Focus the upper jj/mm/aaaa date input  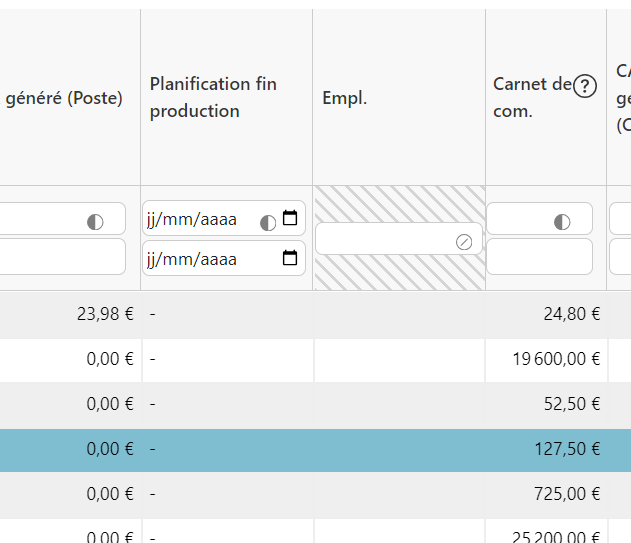[195, 220]
